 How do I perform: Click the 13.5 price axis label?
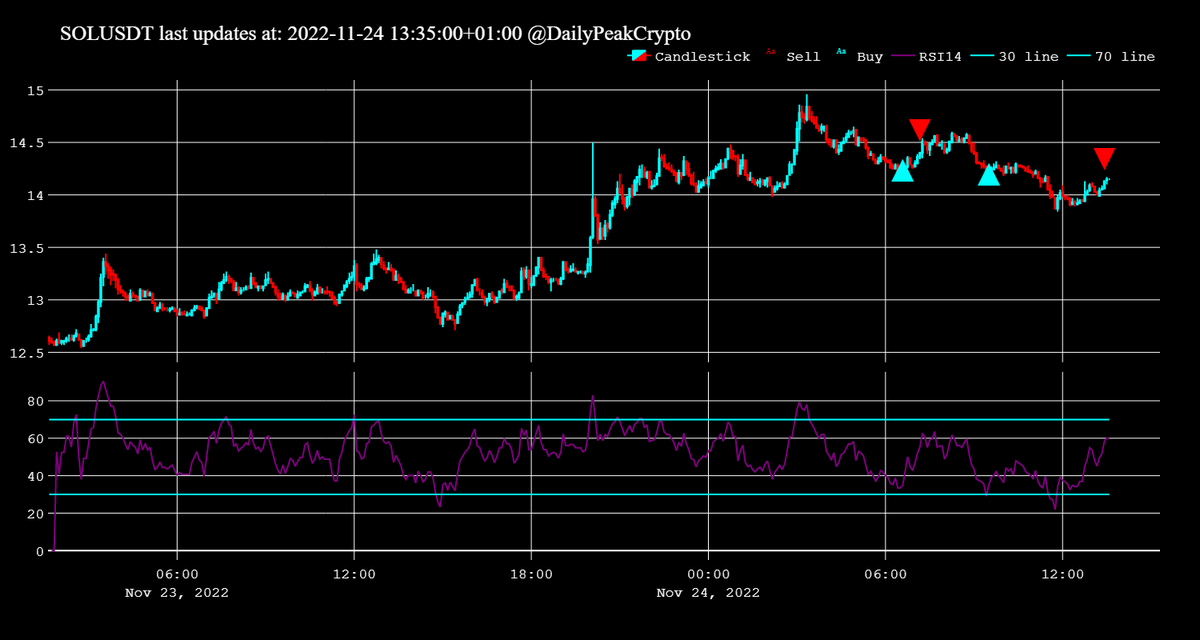coord(26,248)
